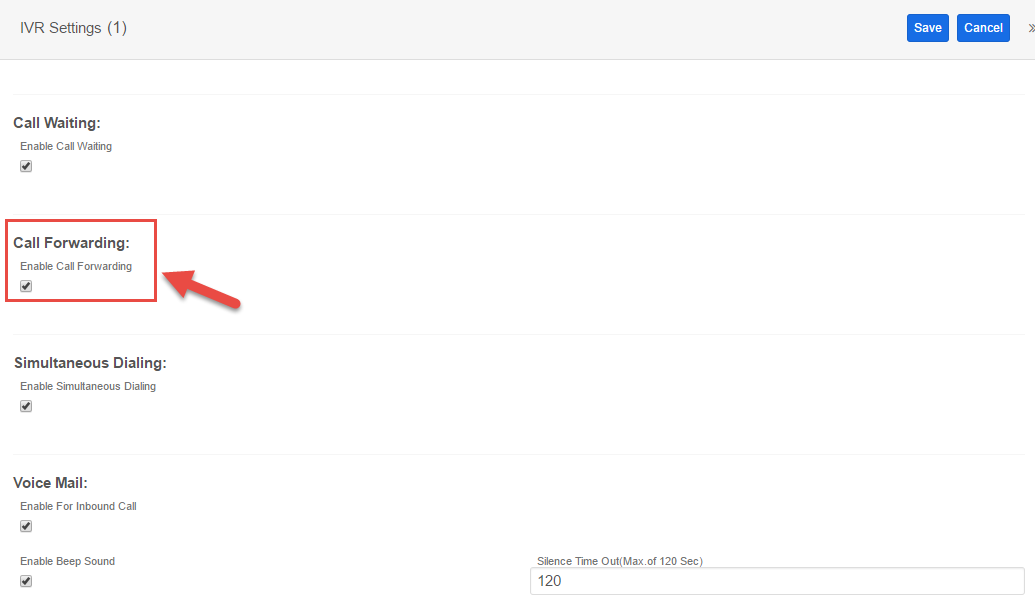
Task: Disable the checkbox under Enable Simultaneous Dialing
Action: (26, 407)
